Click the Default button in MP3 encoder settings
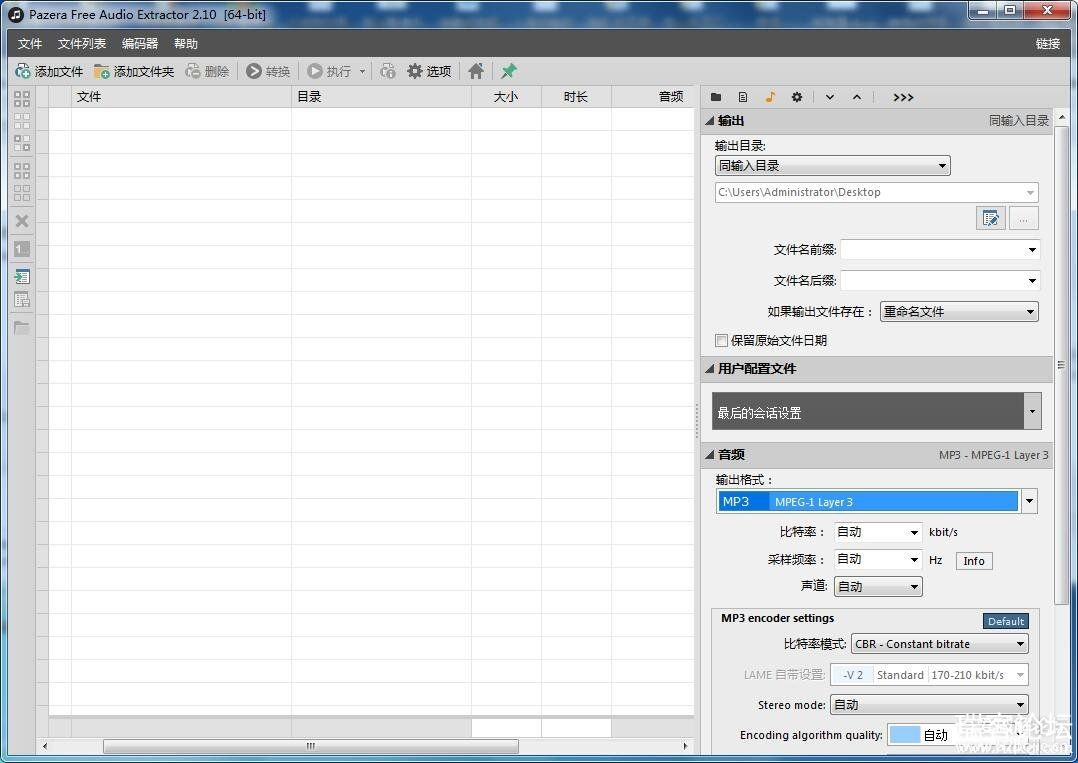 (x=1006, y=621)
